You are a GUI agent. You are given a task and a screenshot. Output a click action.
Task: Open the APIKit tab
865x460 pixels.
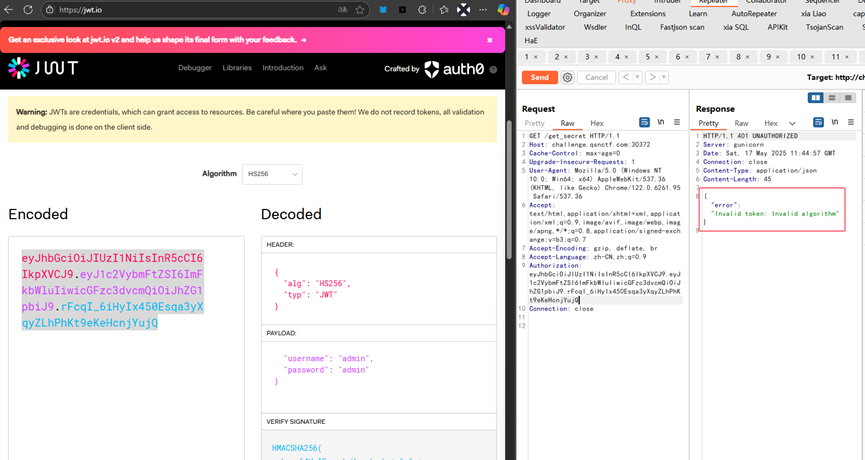pos(777,27)
